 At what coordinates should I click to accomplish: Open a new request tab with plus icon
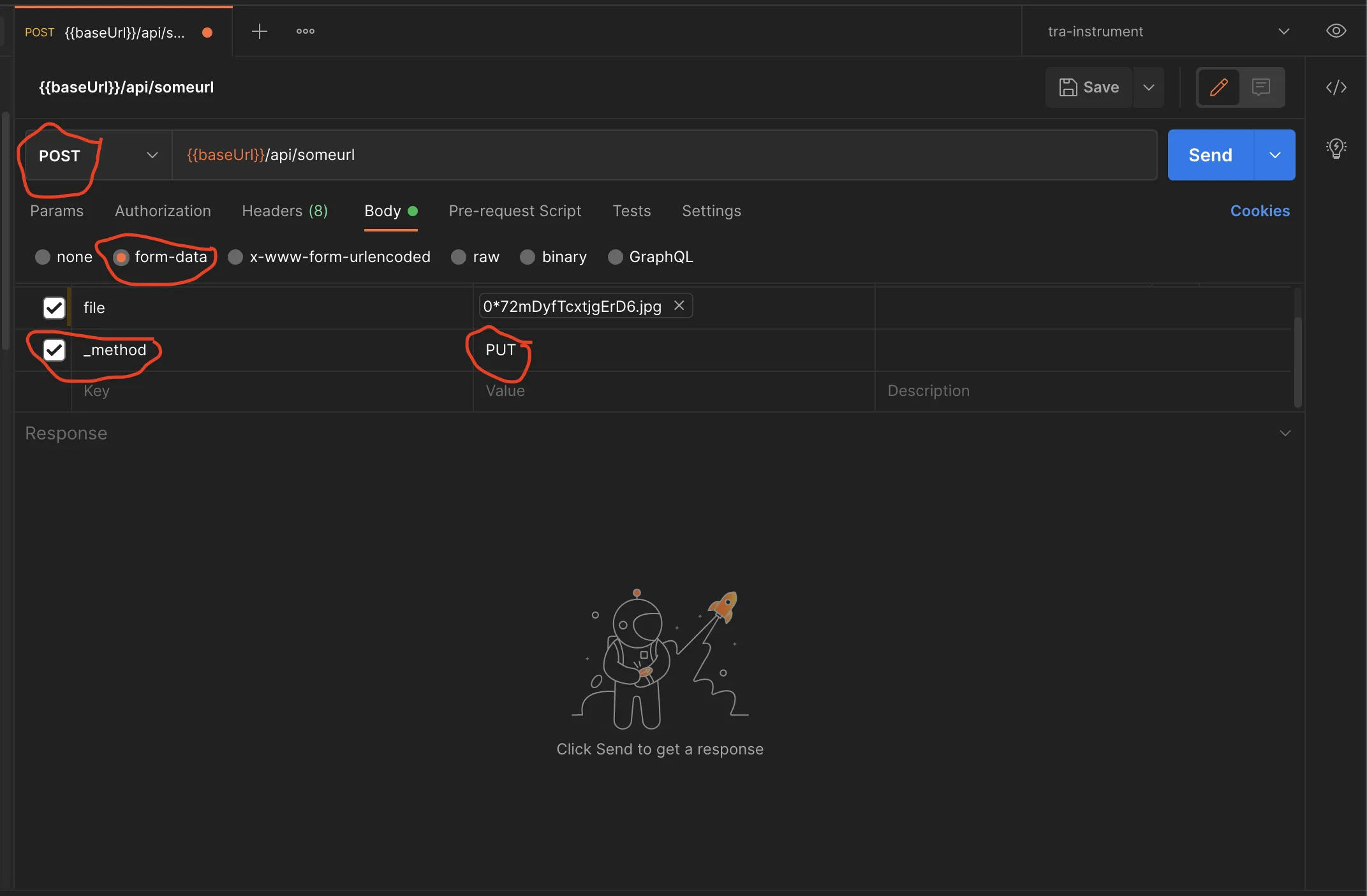click(x=259, y=31)
